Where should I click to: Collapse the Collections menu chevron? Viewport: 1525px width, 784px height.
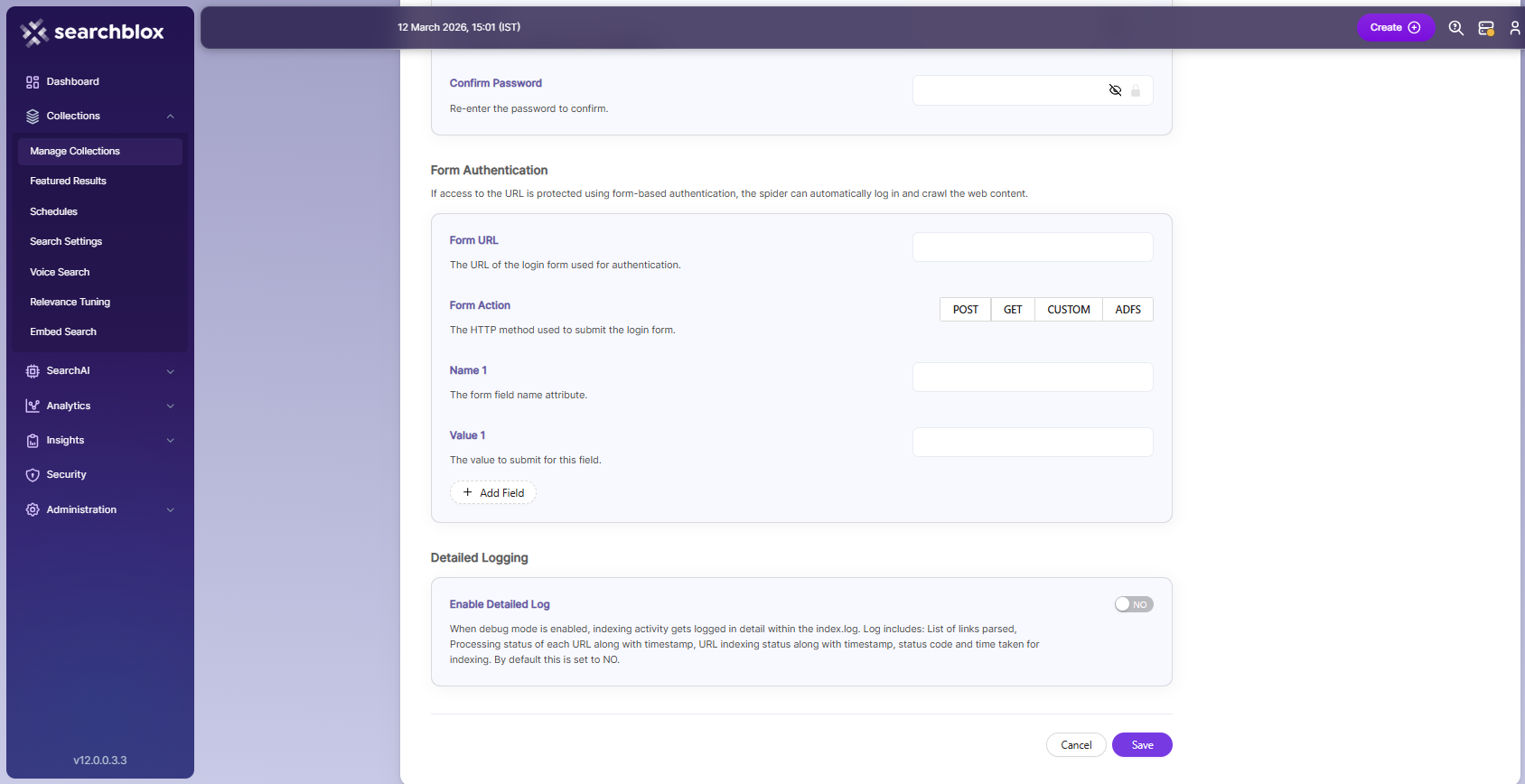pos(171,117)
